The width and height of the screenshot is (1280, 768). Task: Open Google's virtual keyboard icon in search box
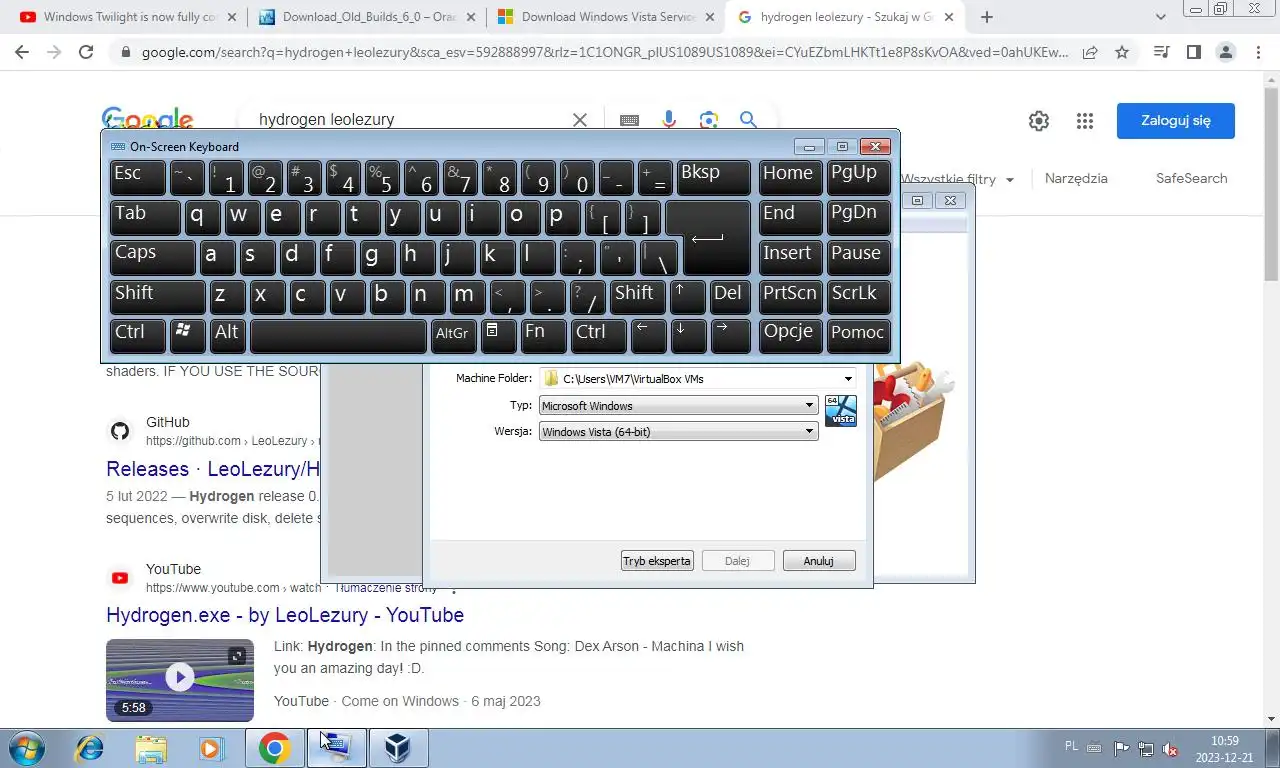pyautogui.click(x=629, y=120)
